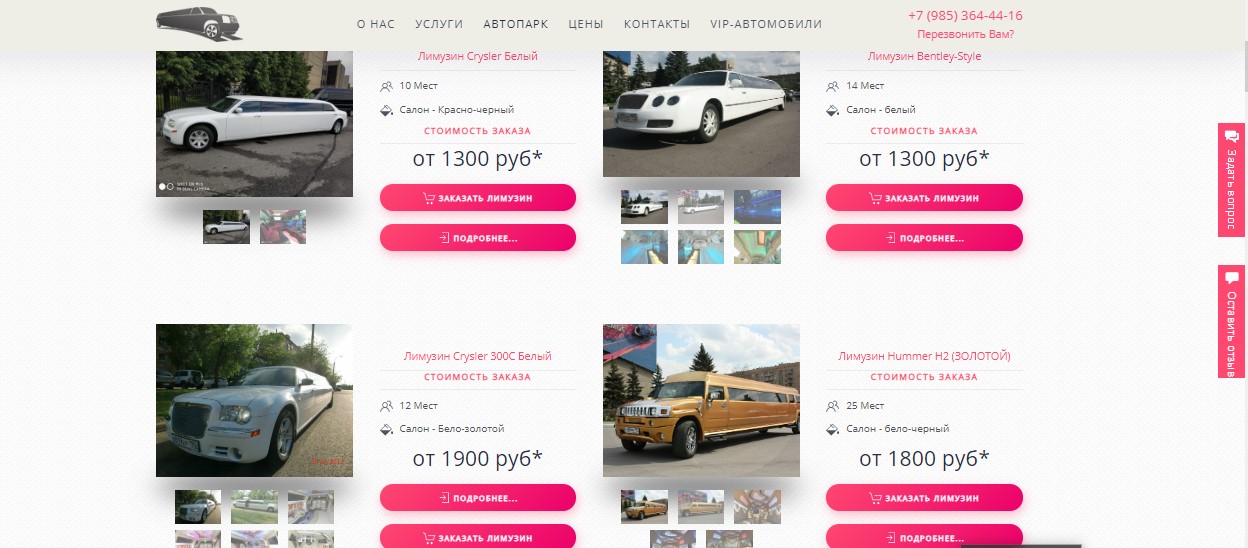Open 'Лимузин Hummer H2 (ЗОЛОТОЙ)' title link

pos(924,356)
